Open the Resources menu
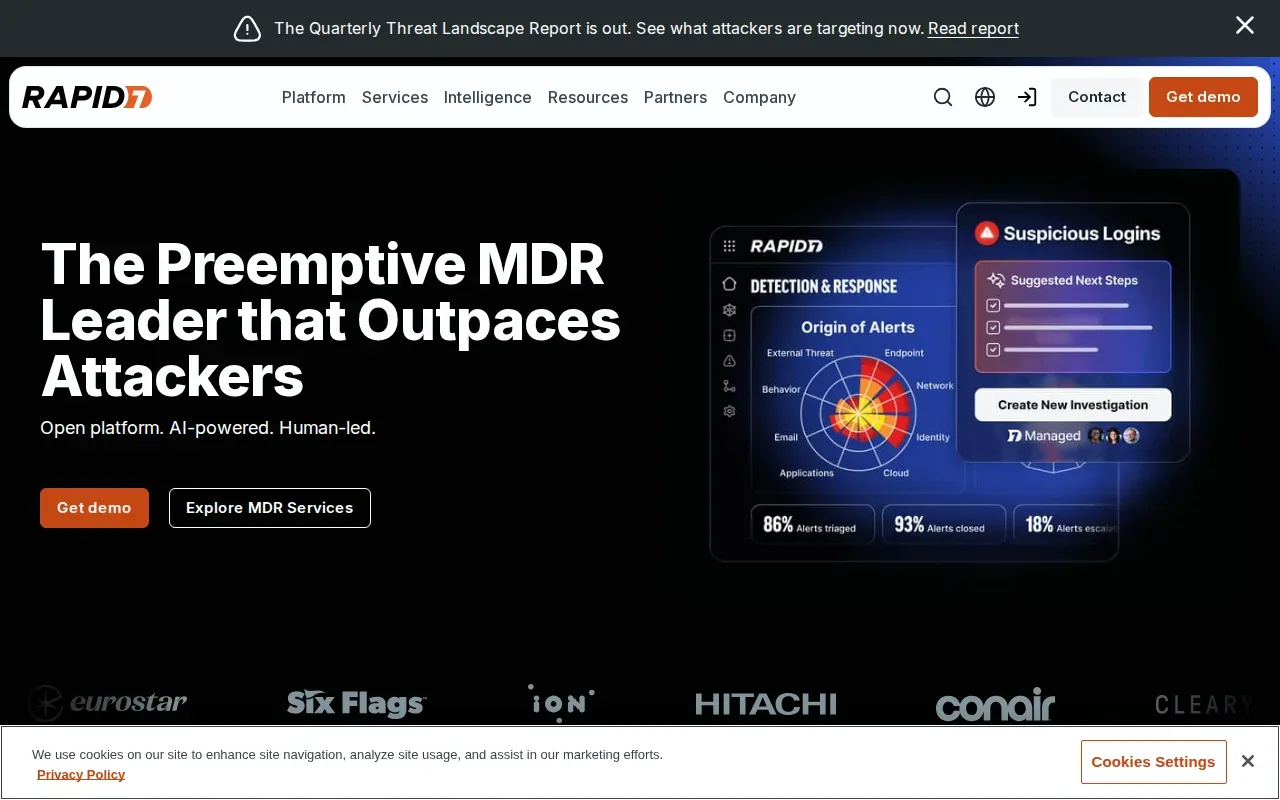 588,97
